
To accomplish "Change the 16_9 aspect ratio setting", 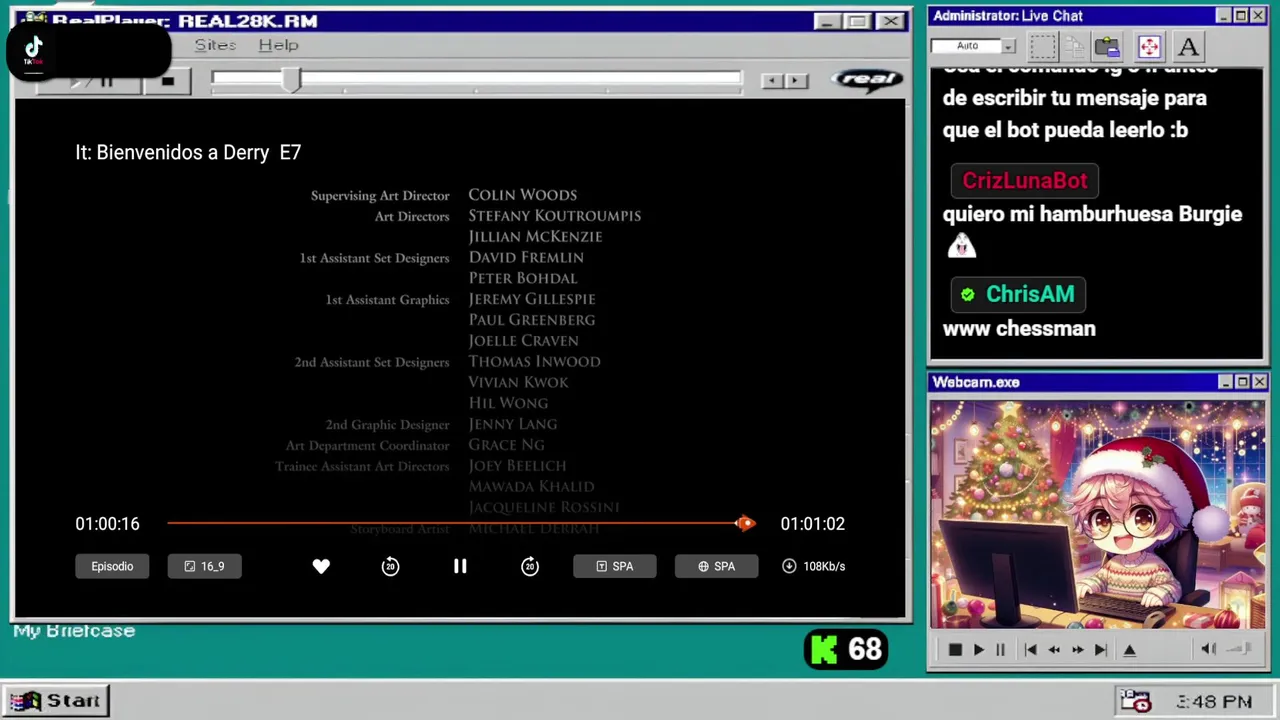I will click(204, 566).
